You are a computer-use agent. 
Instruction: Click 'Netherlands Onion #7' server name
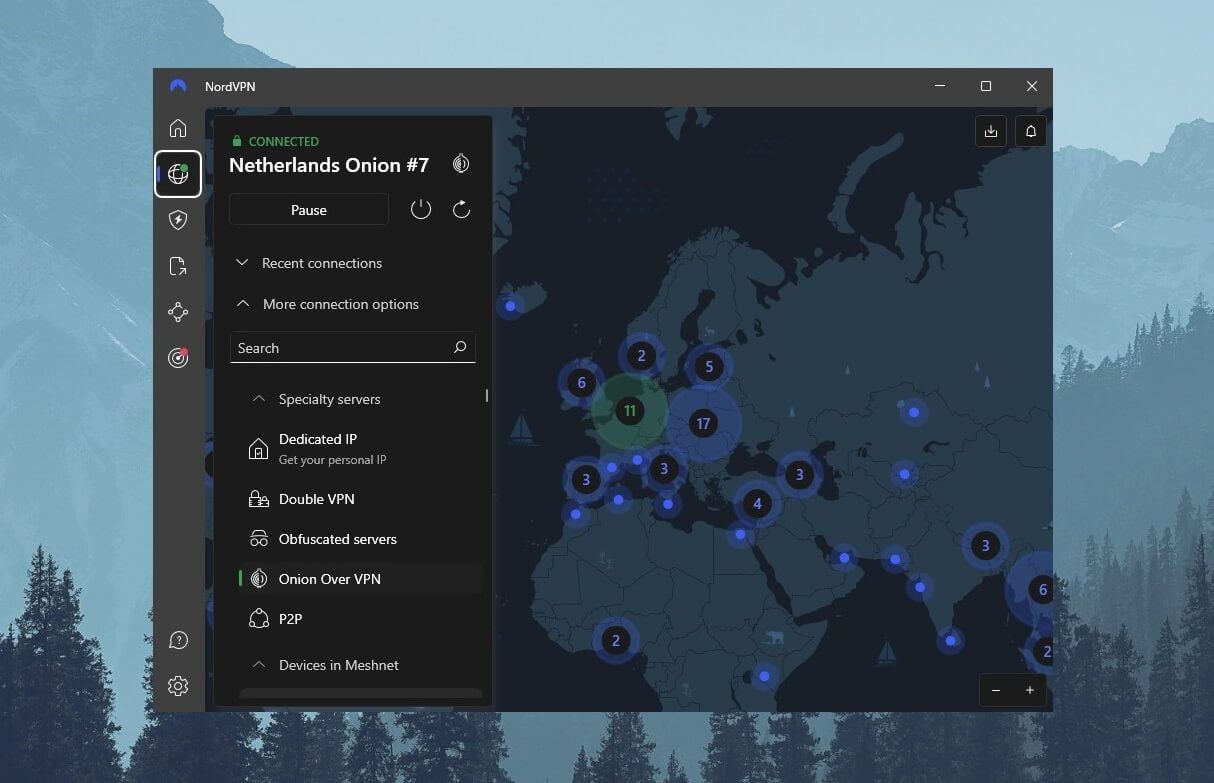[x=329, y=165]
